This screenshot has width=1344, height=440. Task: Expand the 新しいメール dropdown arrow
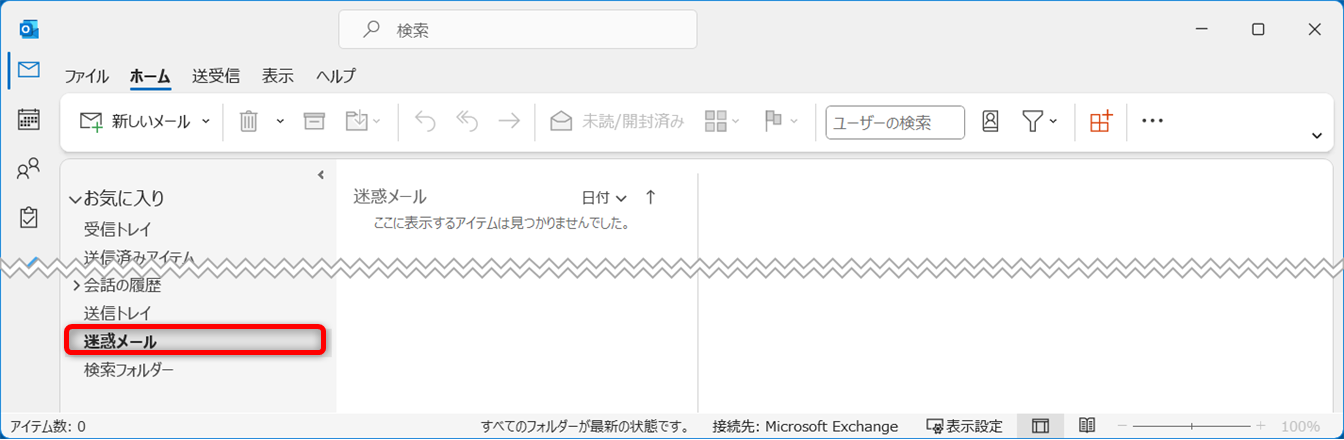point(206,121)
